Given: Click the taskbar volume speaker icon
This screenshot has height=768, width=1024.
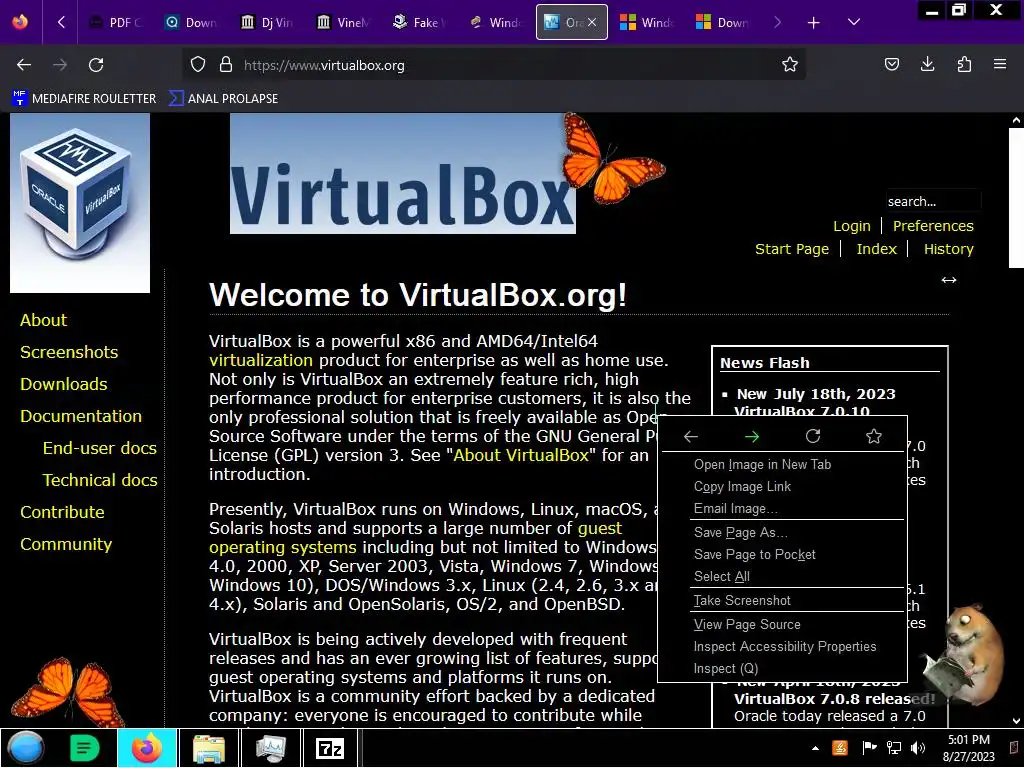Looking at the screenshot, I should [918, 748].
